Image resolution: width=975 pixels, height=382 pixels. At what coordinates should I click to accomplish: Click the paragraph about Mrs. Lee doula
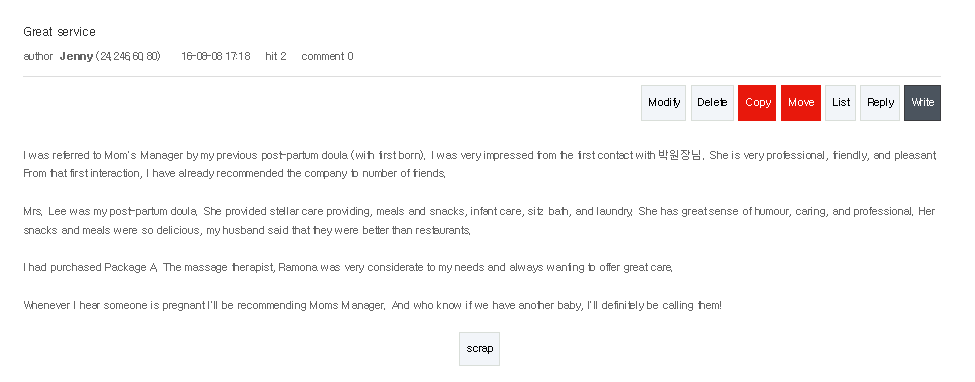coord(479,221)
